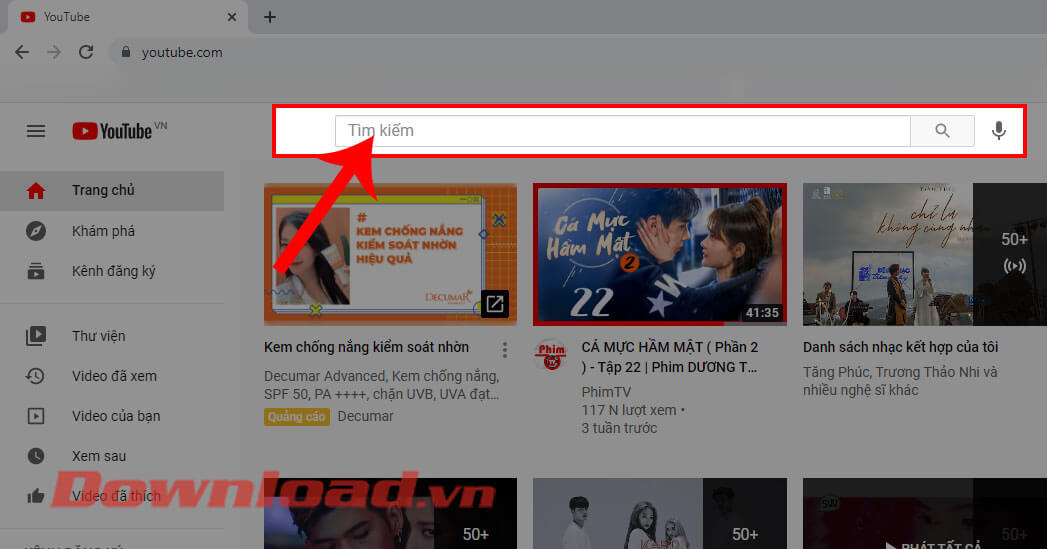
Task: Open Kênh đăng ký in sidebar
Action: 112,271
